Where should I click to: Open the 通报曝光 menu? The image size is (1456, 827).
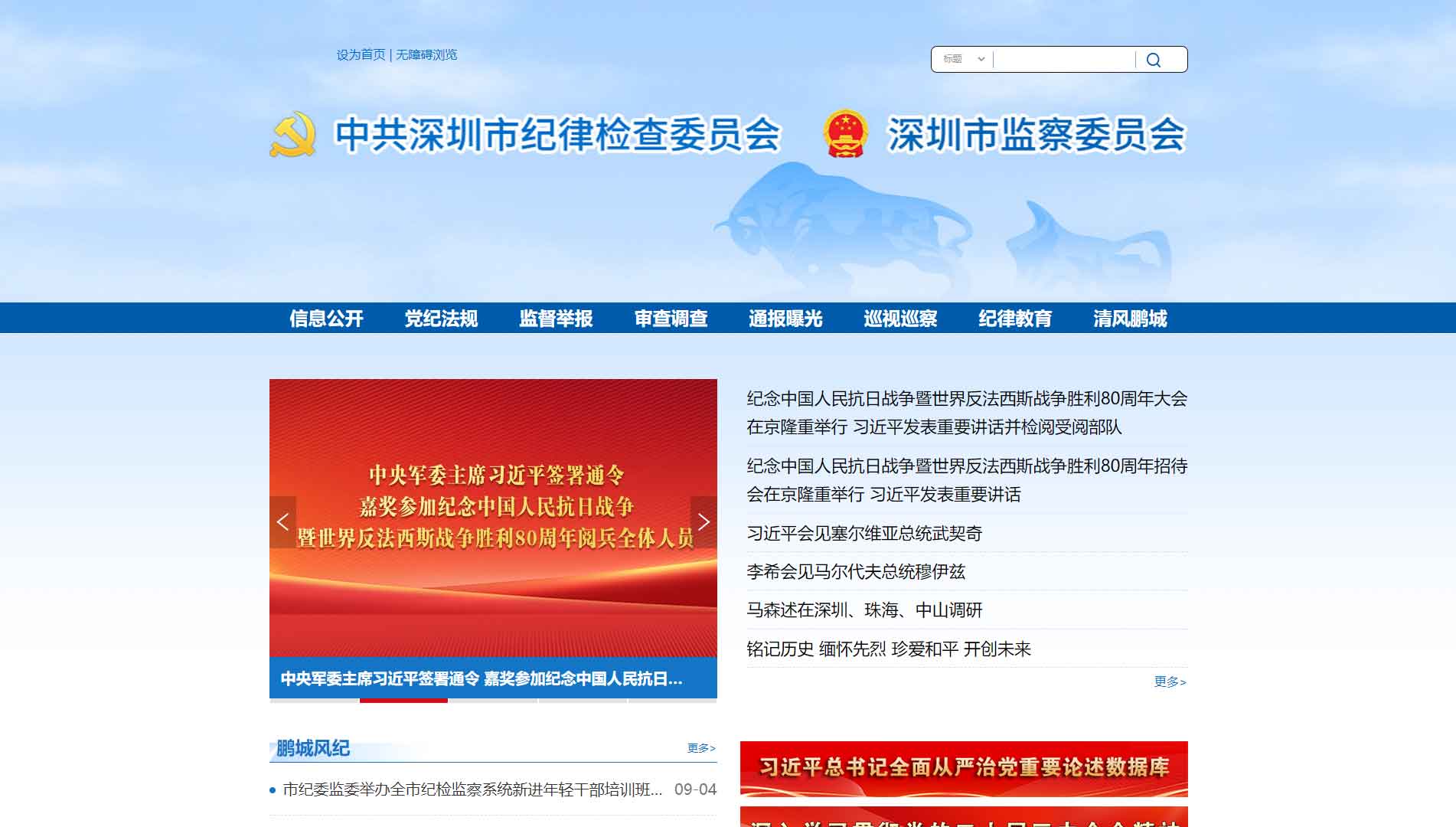(785, 319)
